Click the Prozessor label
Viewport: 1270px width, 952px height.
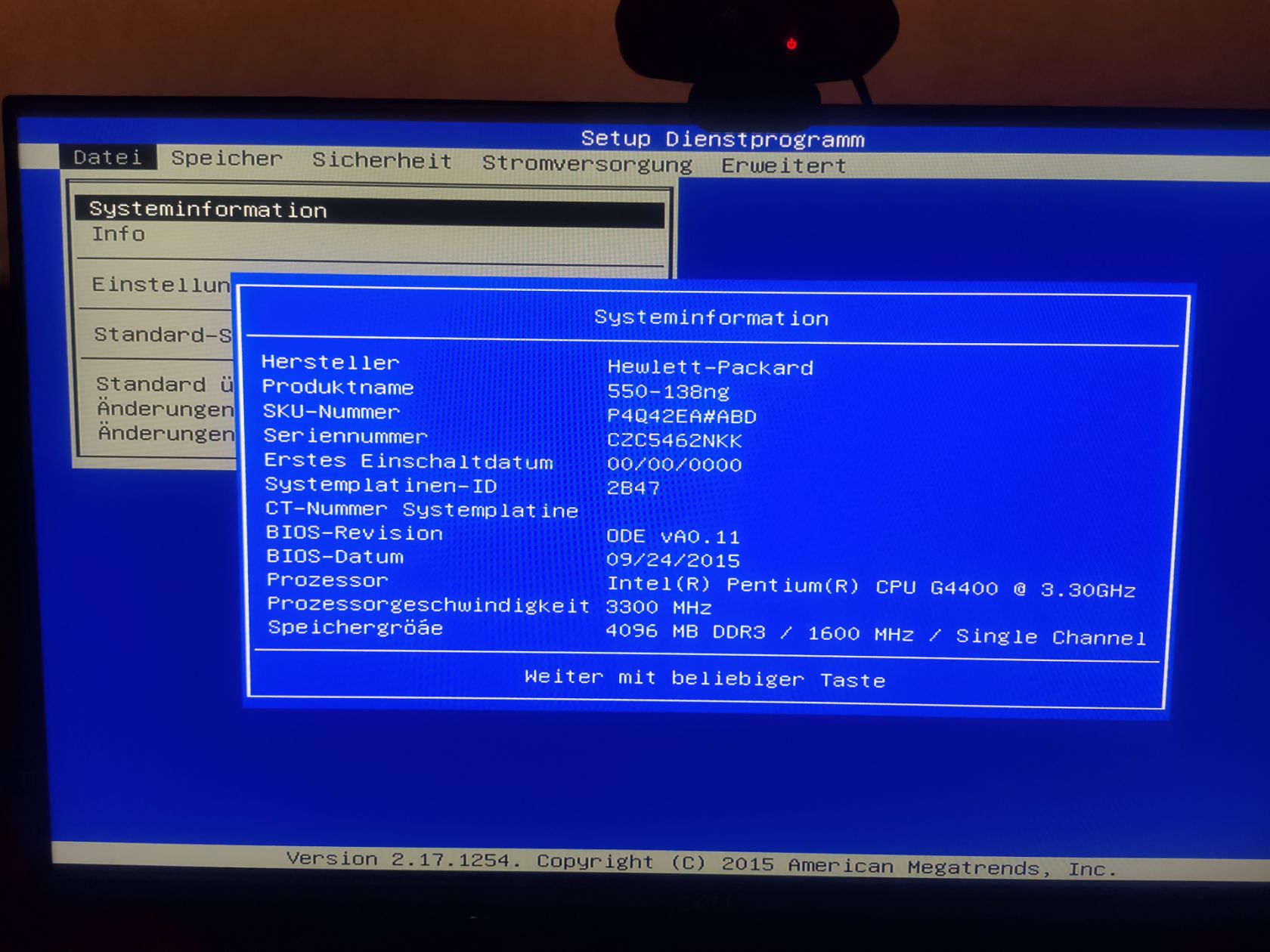coord(327,580)
